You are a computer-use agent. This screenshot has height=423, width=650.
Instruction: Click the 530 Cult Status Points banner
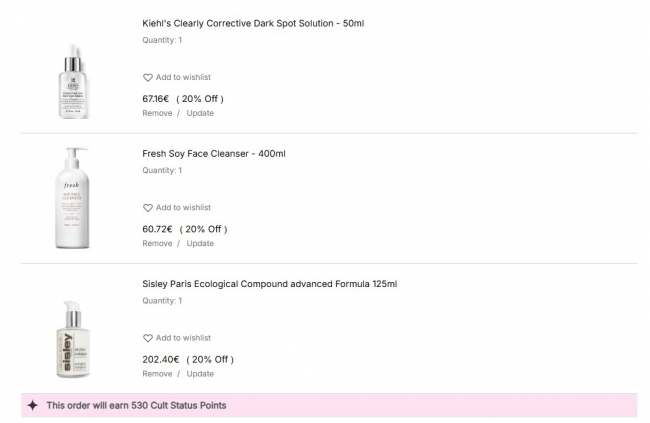pyautogui.click(x=329, y=405)
